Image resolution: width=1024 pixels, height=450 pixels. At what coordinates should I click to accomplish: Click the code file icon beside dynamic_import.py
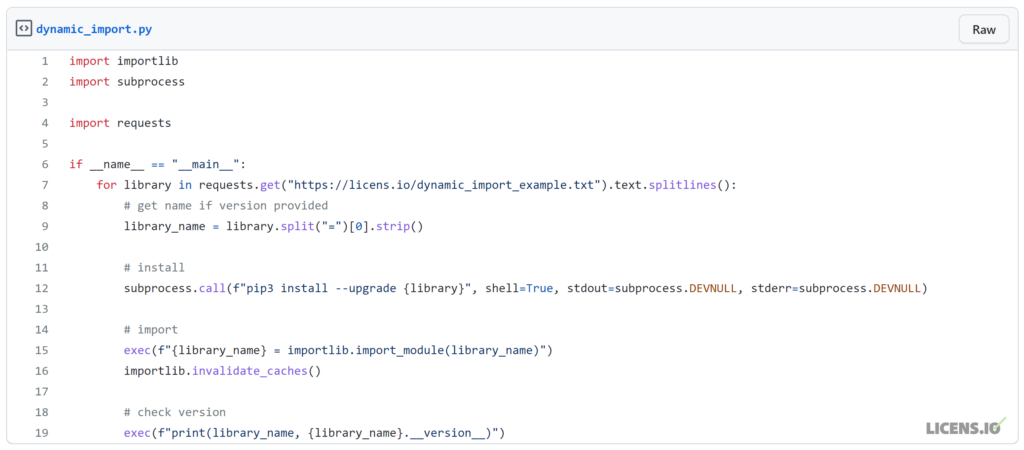click(24, 29)
